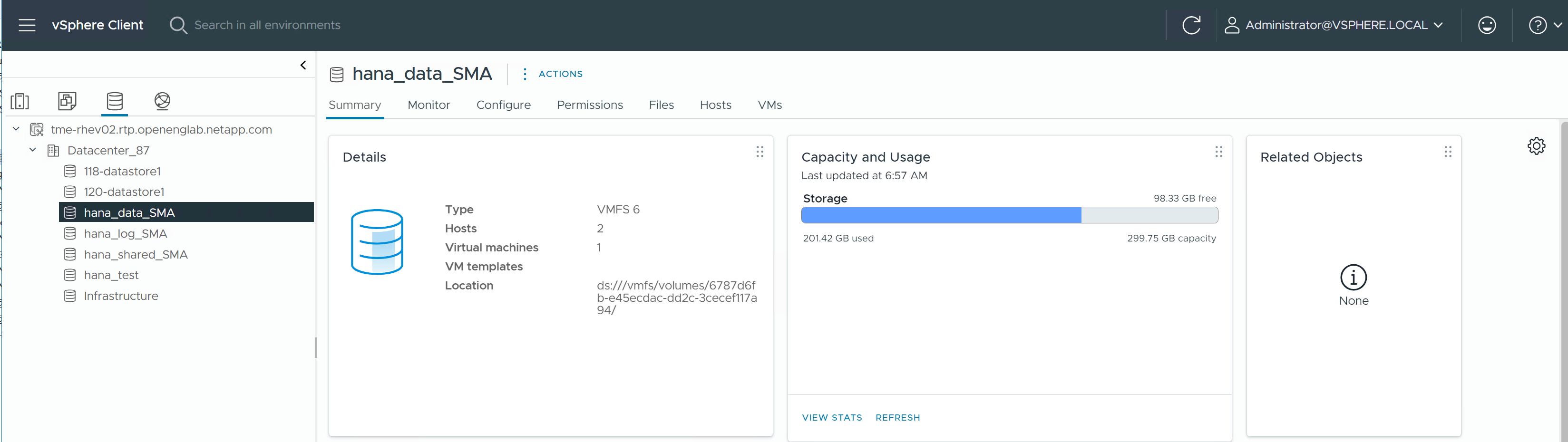Viewport: 1568px width, 442px height.
Task: Open the feedback smiley icon
Action: 1486,25
